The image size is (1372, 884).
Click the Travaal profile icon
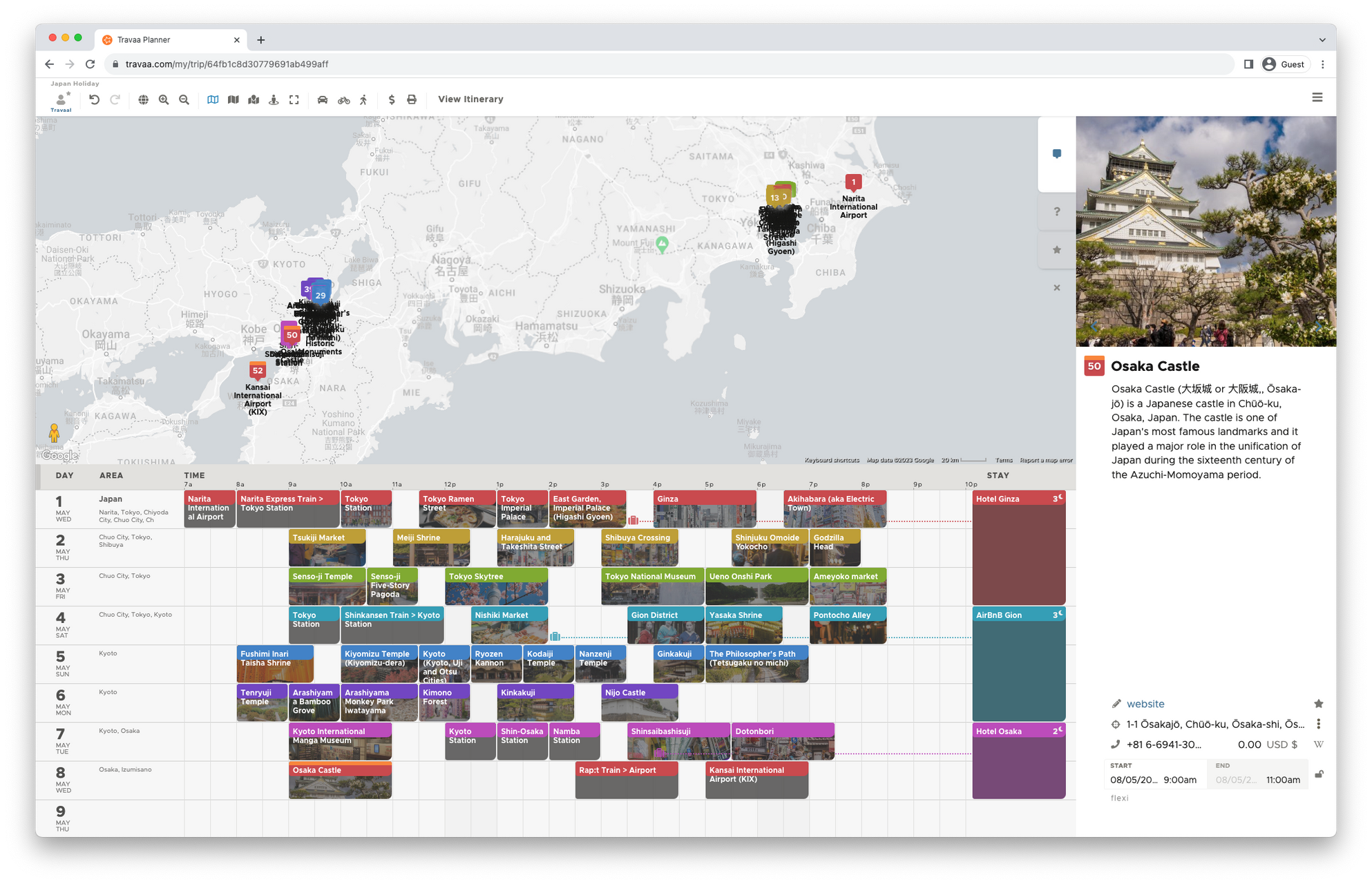click(x=61, y=100)
